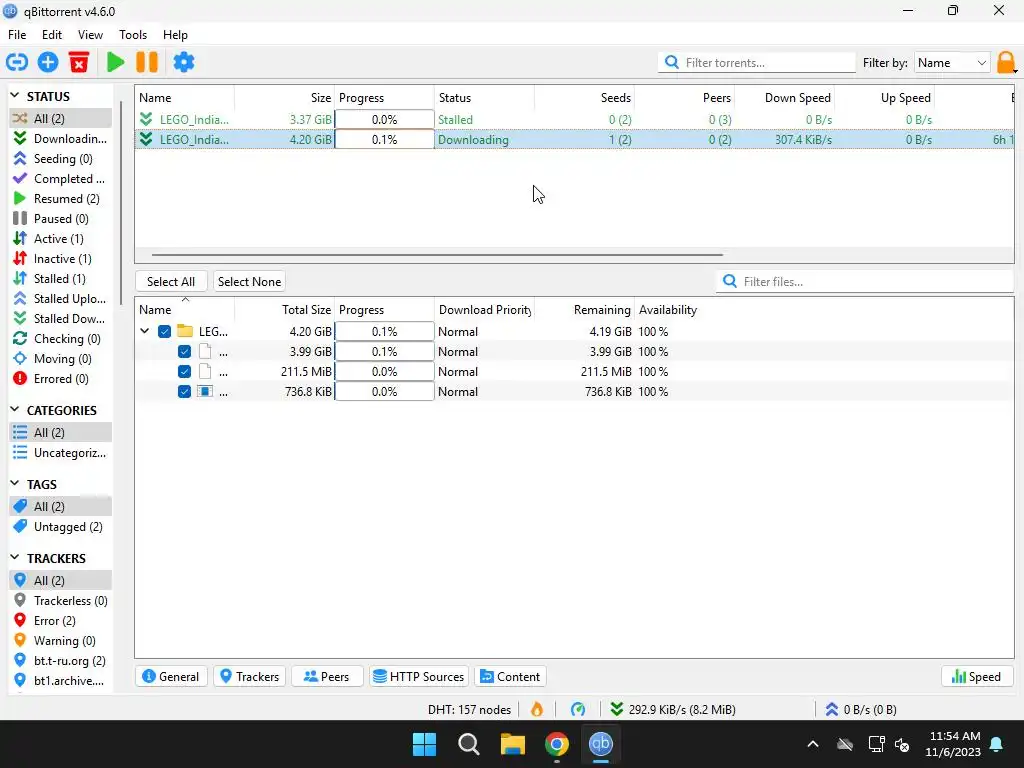This screenshot has height=768, width=1024.
Task: Select the Stalled (1) status filter
Action: pyautogui.click(x=60, y=279)
